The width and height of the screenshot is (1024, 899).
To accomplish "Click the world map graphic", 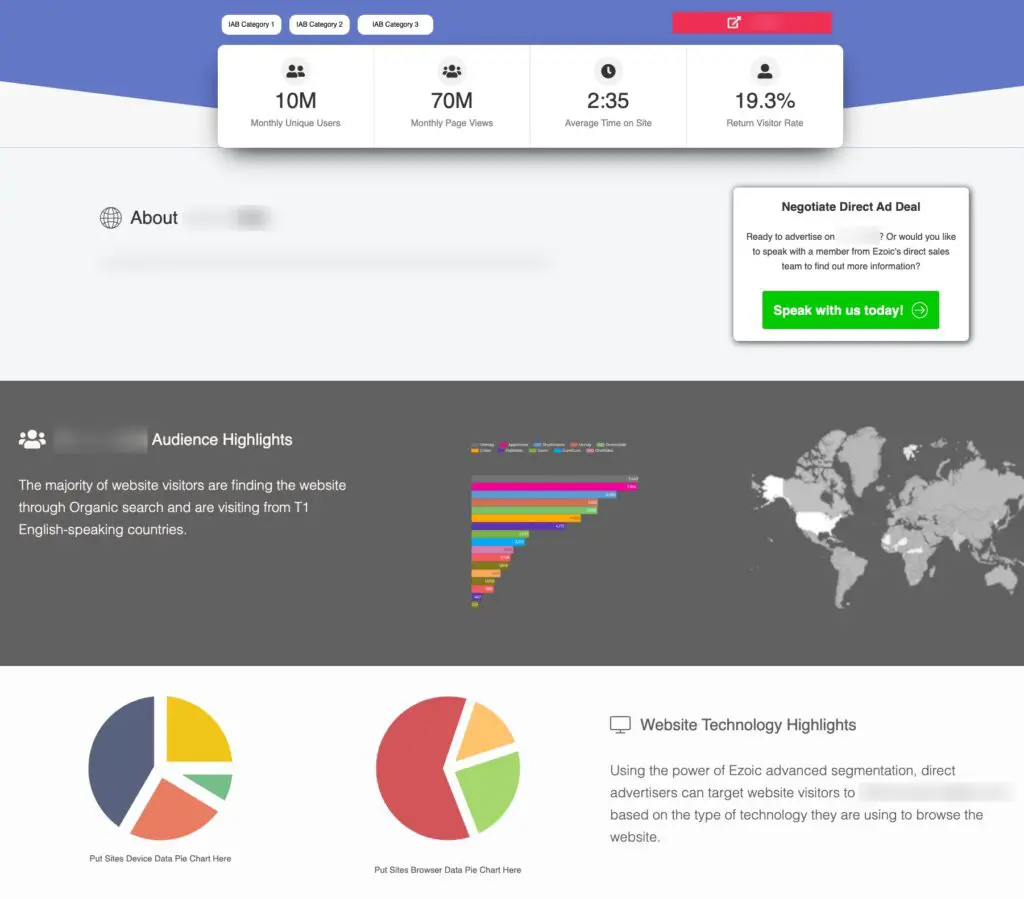I will click(887, 517).
